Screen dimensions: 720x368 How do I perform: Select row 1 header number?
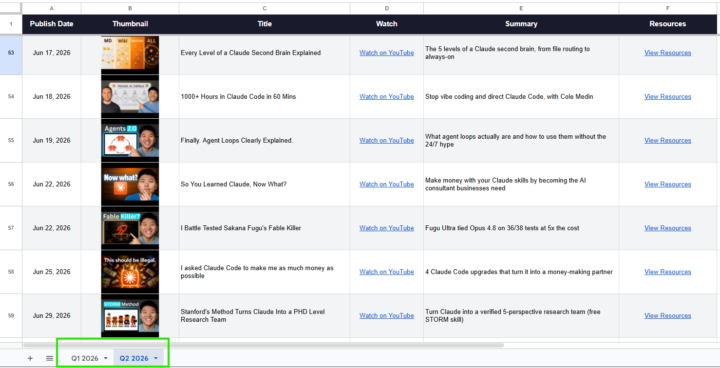(x=11, y=24)
